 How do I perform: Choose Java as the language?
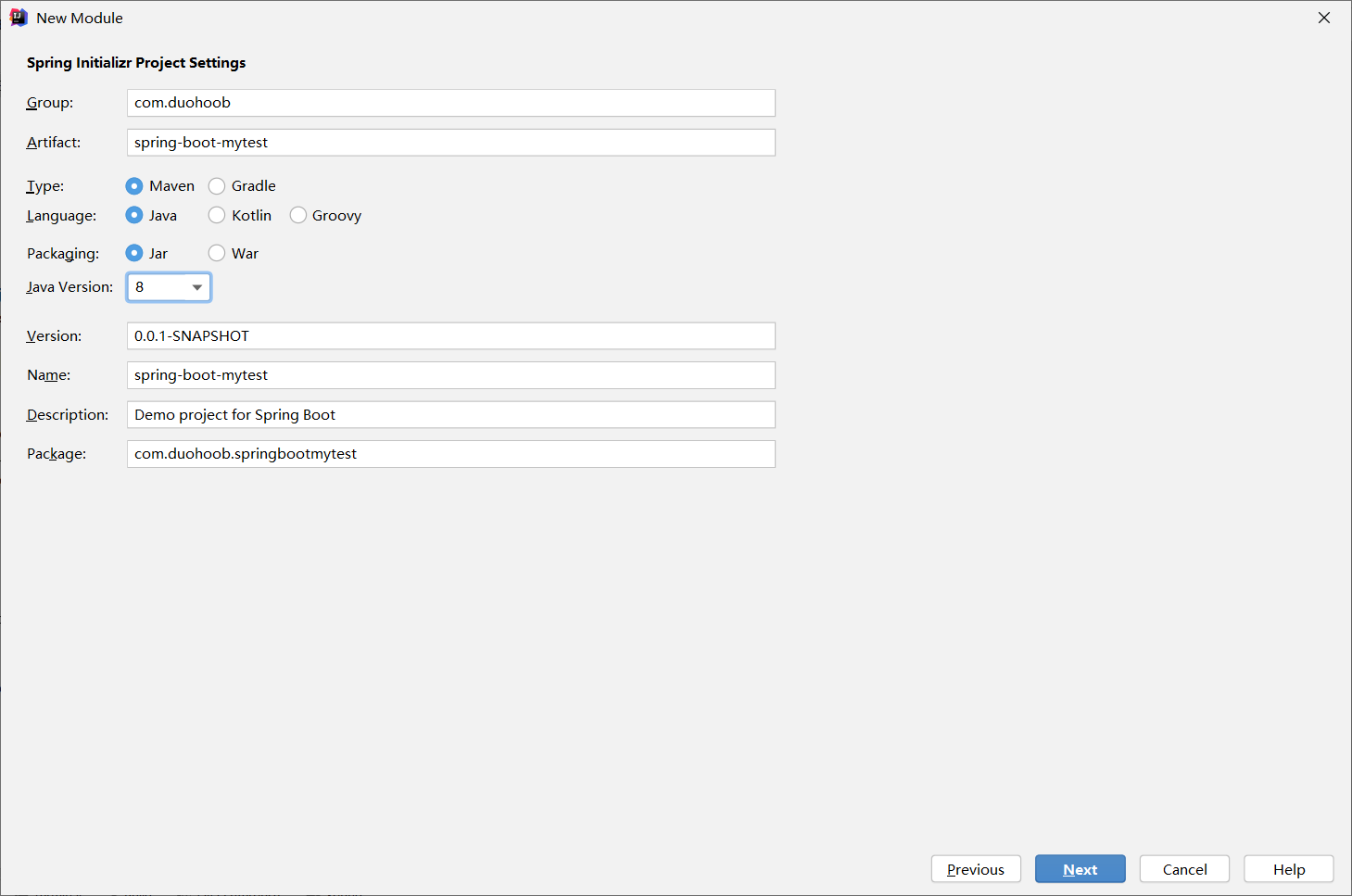(151, 216)
